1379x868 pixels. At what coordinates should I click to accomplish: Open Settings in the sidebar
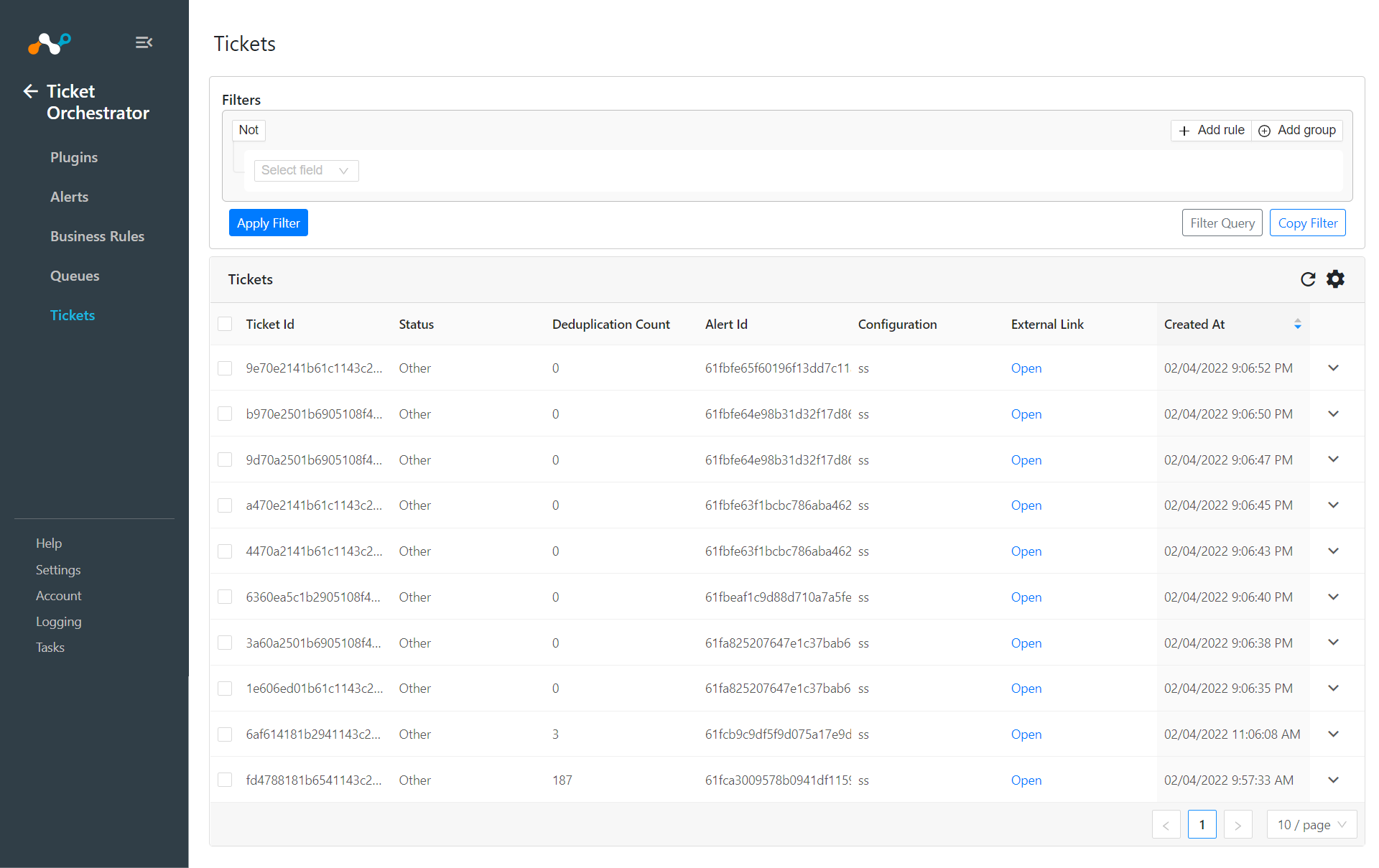pos(58,570)
